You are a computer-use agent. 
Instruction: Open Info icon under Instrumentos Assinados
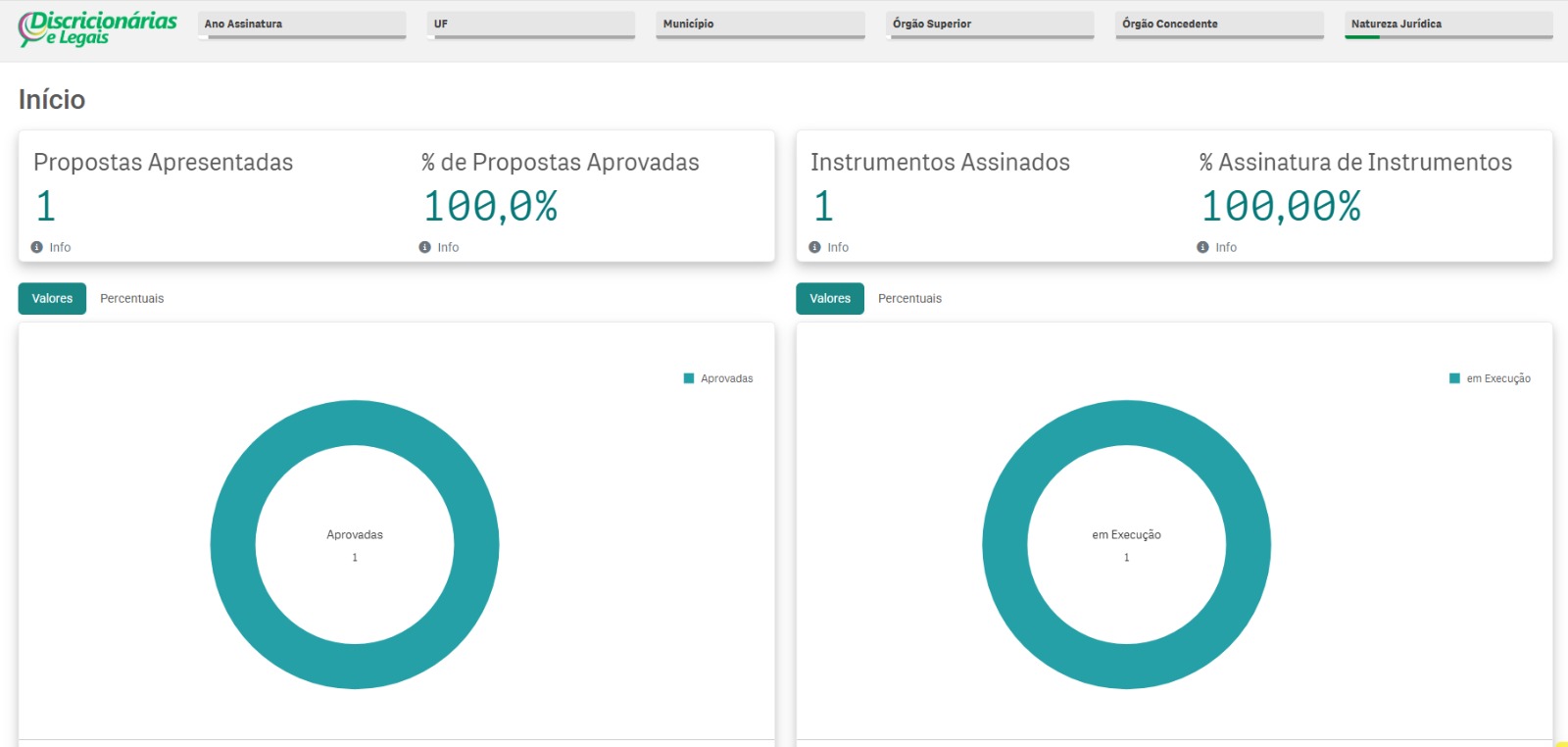[814, 247]
